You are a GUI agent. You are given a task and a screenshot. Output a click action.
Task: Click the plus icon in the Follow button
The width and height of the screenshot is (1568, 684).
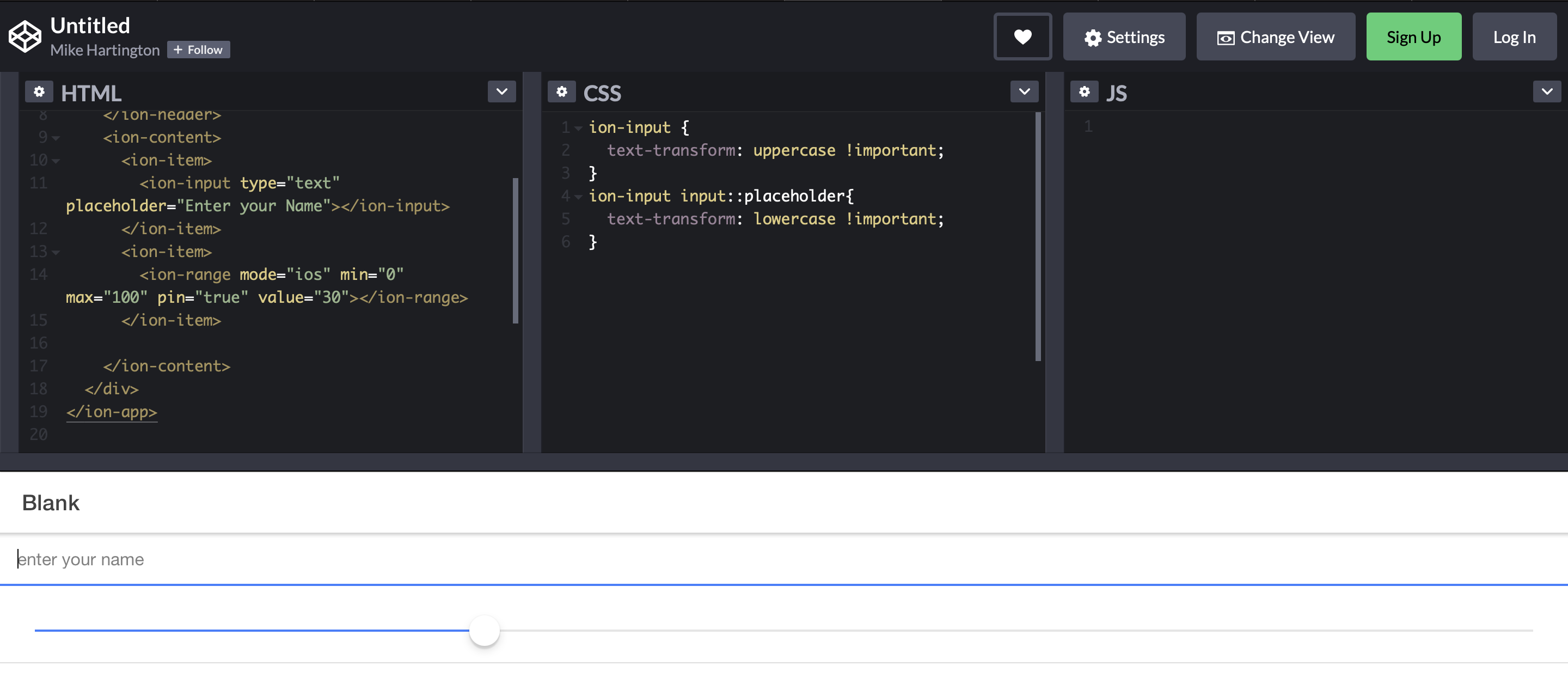177,50
